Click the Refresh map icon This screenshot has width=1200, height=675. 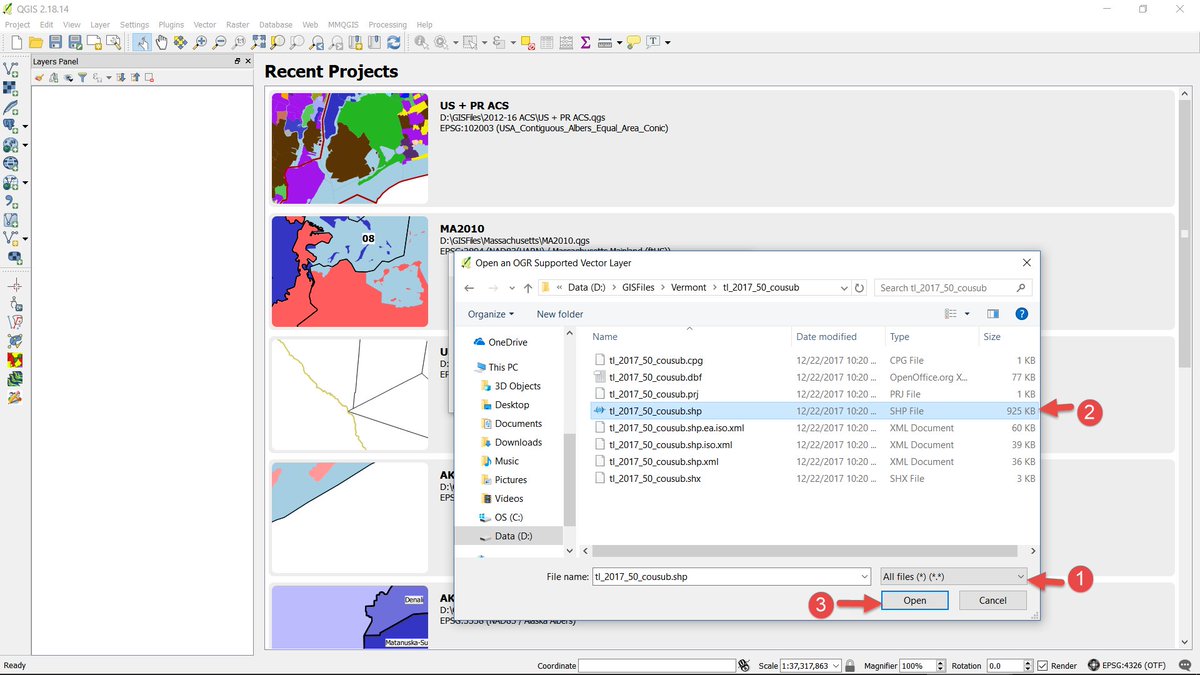point(393,42)
